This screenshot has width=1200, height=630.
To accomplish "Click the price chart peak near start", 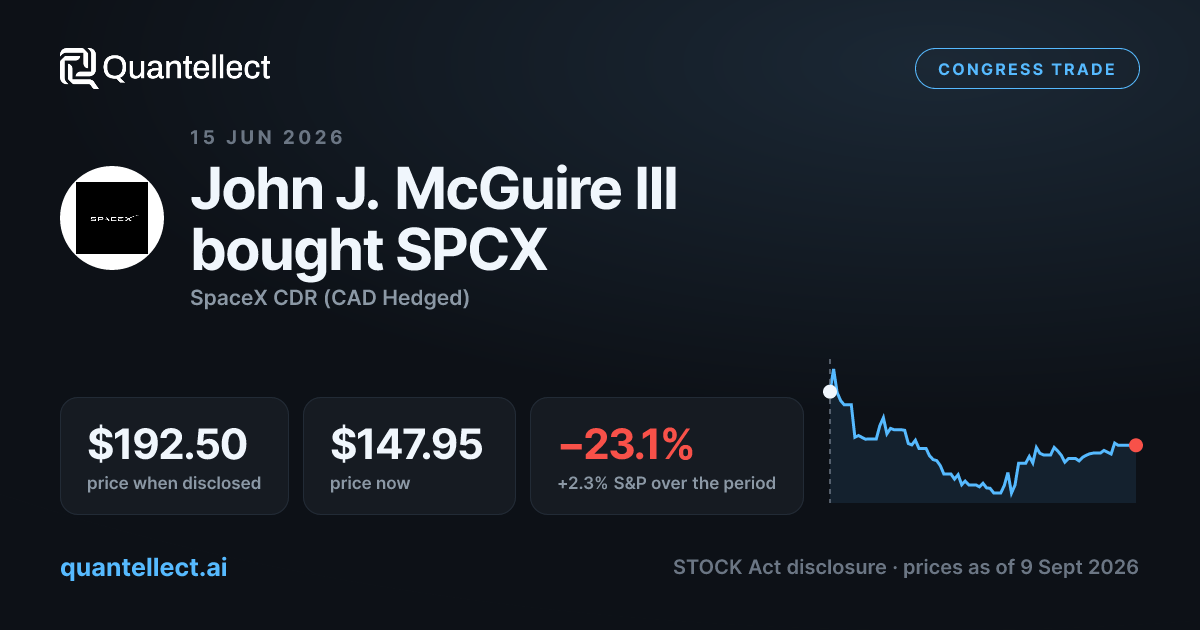I will coord(833,371).
